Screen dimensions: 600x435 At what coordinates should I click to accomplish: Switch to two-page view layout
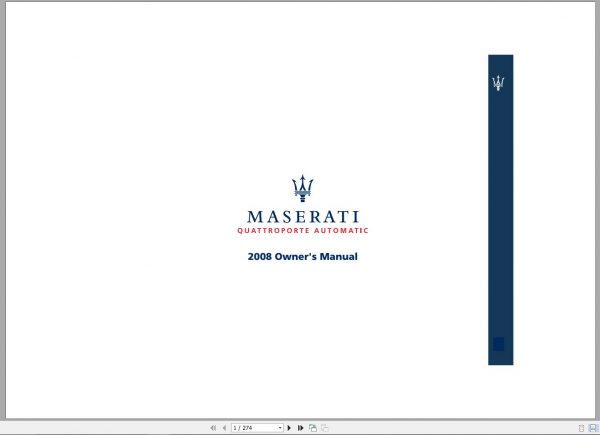point(593,428)
